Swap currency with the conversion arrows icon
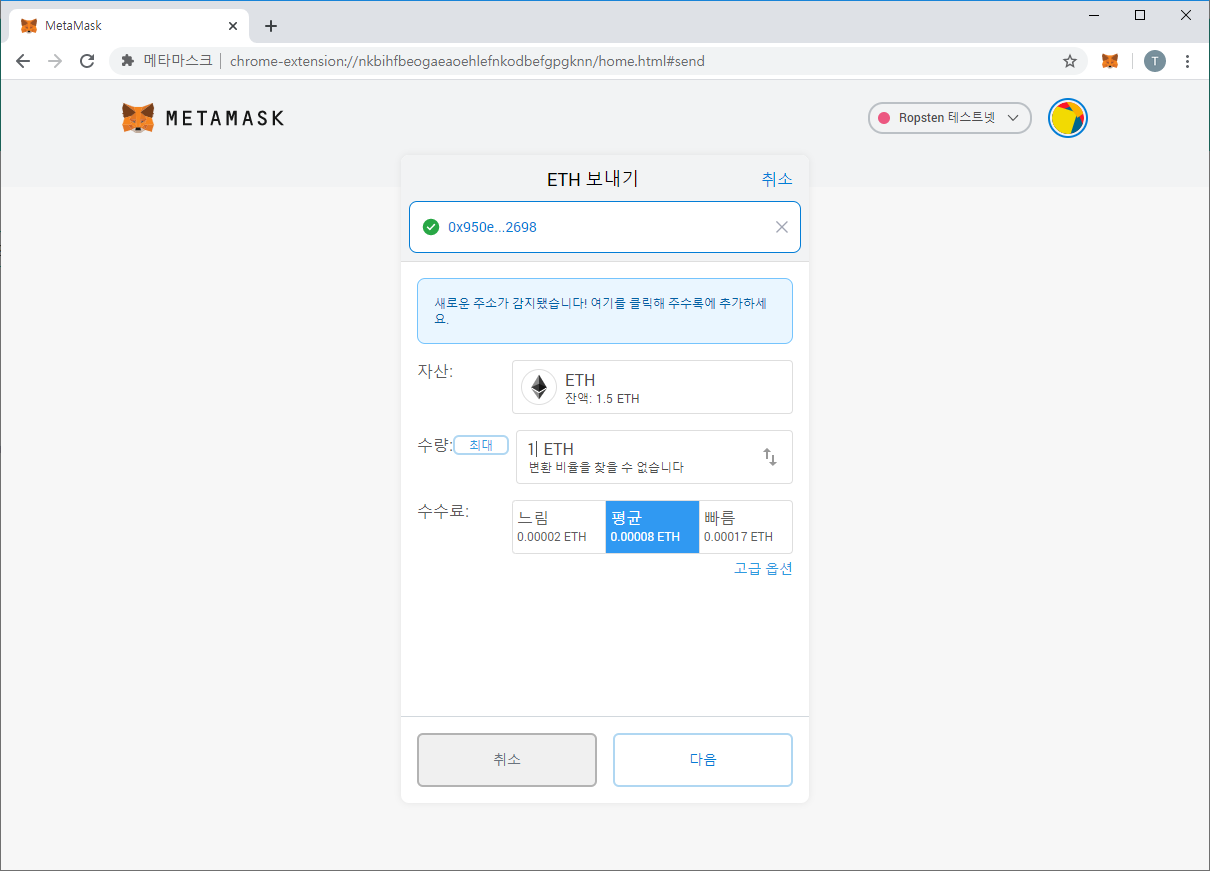 (770, 457)
